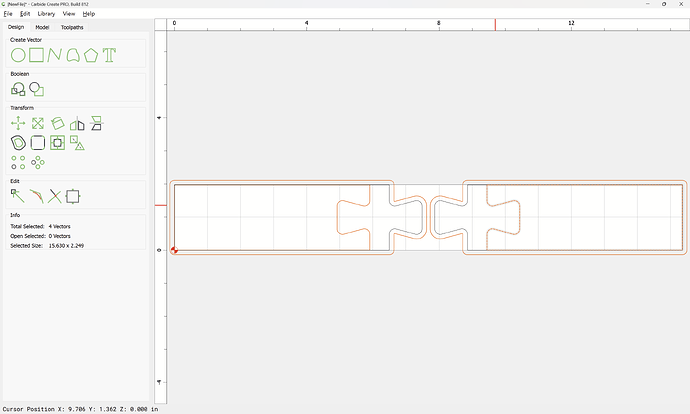
Task: Select the Circle vector creation tool
Action: (x=18, y=55)
